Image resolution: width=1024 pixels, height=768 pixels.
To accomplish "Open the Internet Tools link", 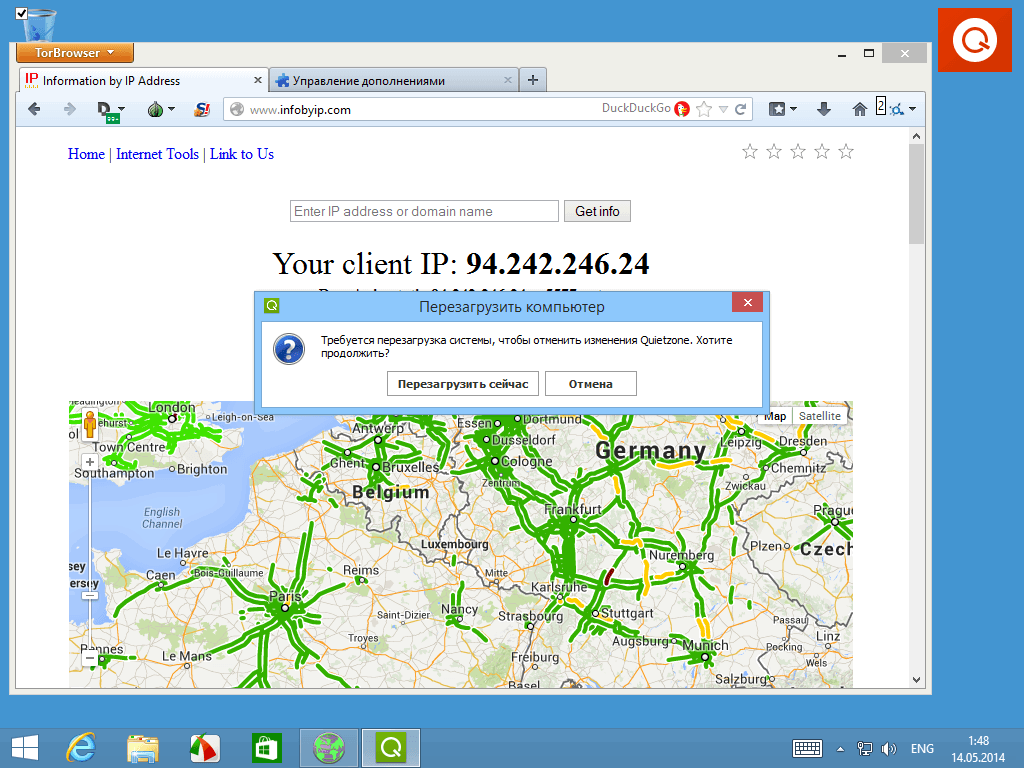I will pos(157,154).
